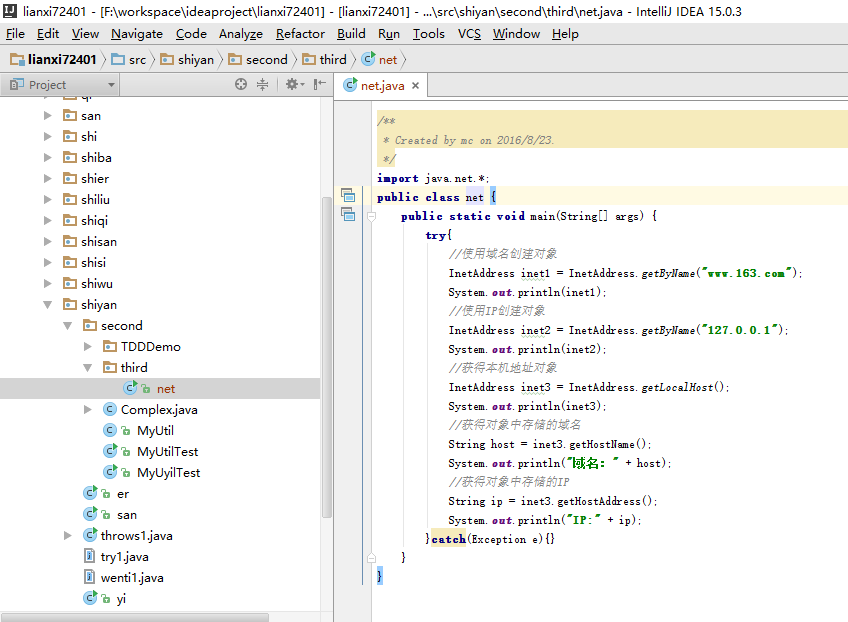Expand the shisi folder

click(x=48, y=263)
